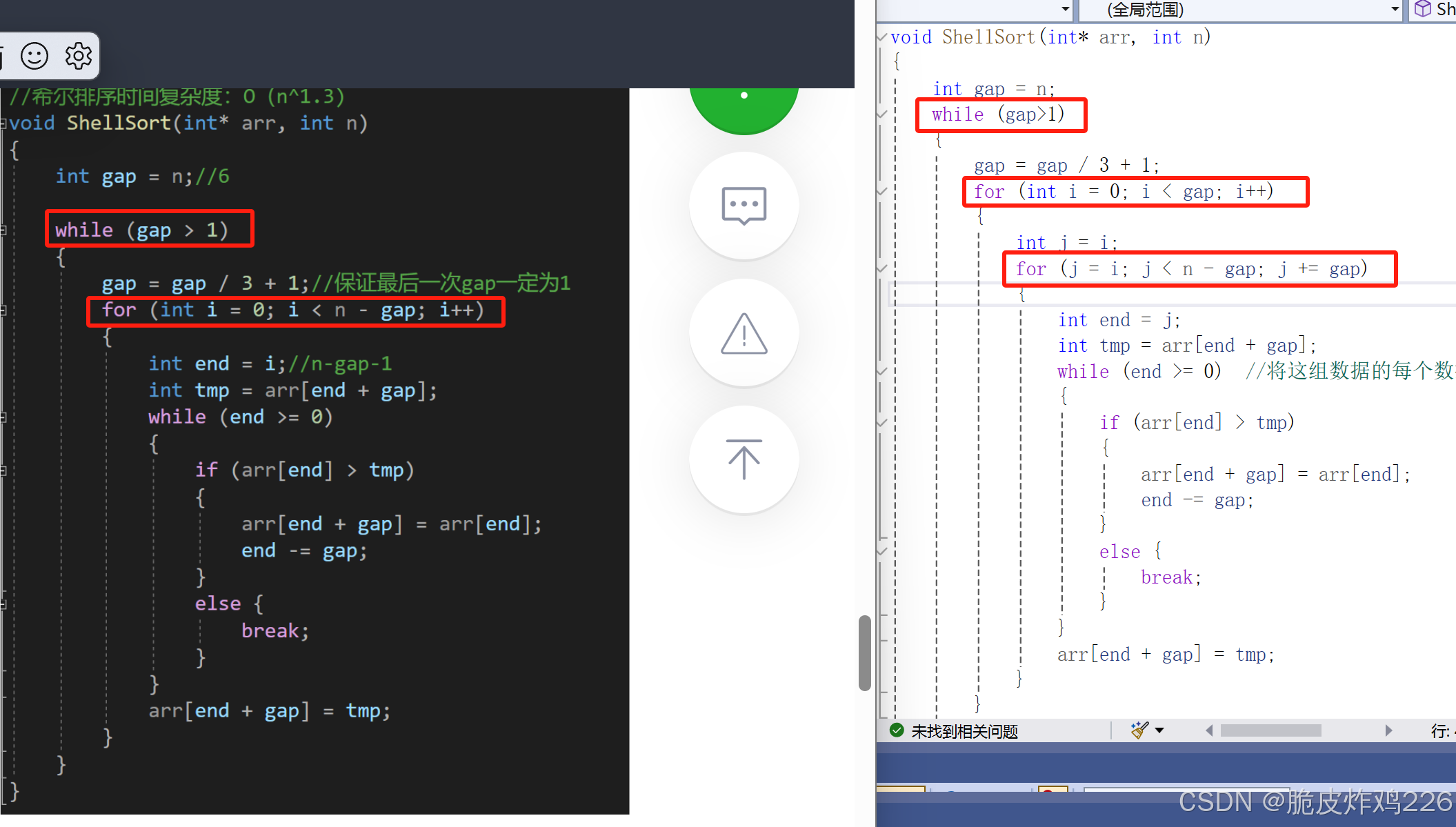Click the purple cube member icon
Screen dimensions: 1456x827
coord(1422,9)
